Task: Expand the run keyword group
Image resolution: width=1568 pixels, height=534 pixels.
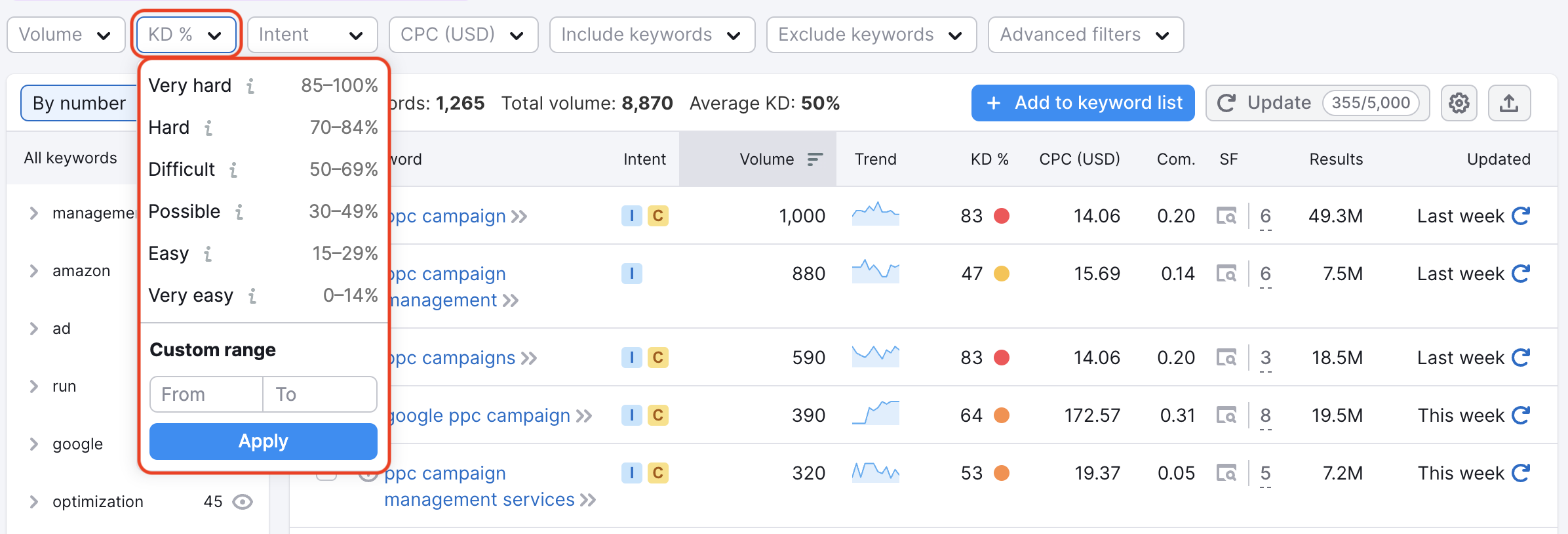Action: tap(34, 386)
